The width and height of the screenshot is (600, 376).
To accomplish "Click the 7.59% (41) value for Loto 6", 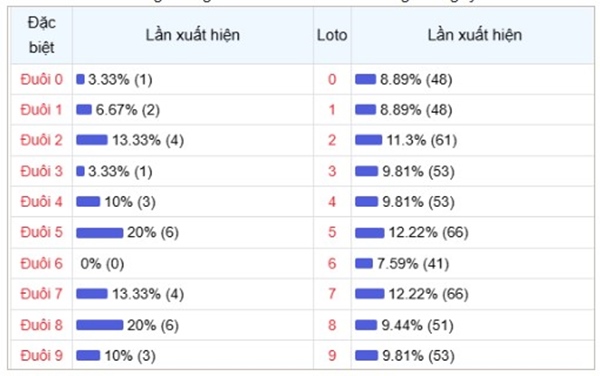I will [x=413, y=264].
